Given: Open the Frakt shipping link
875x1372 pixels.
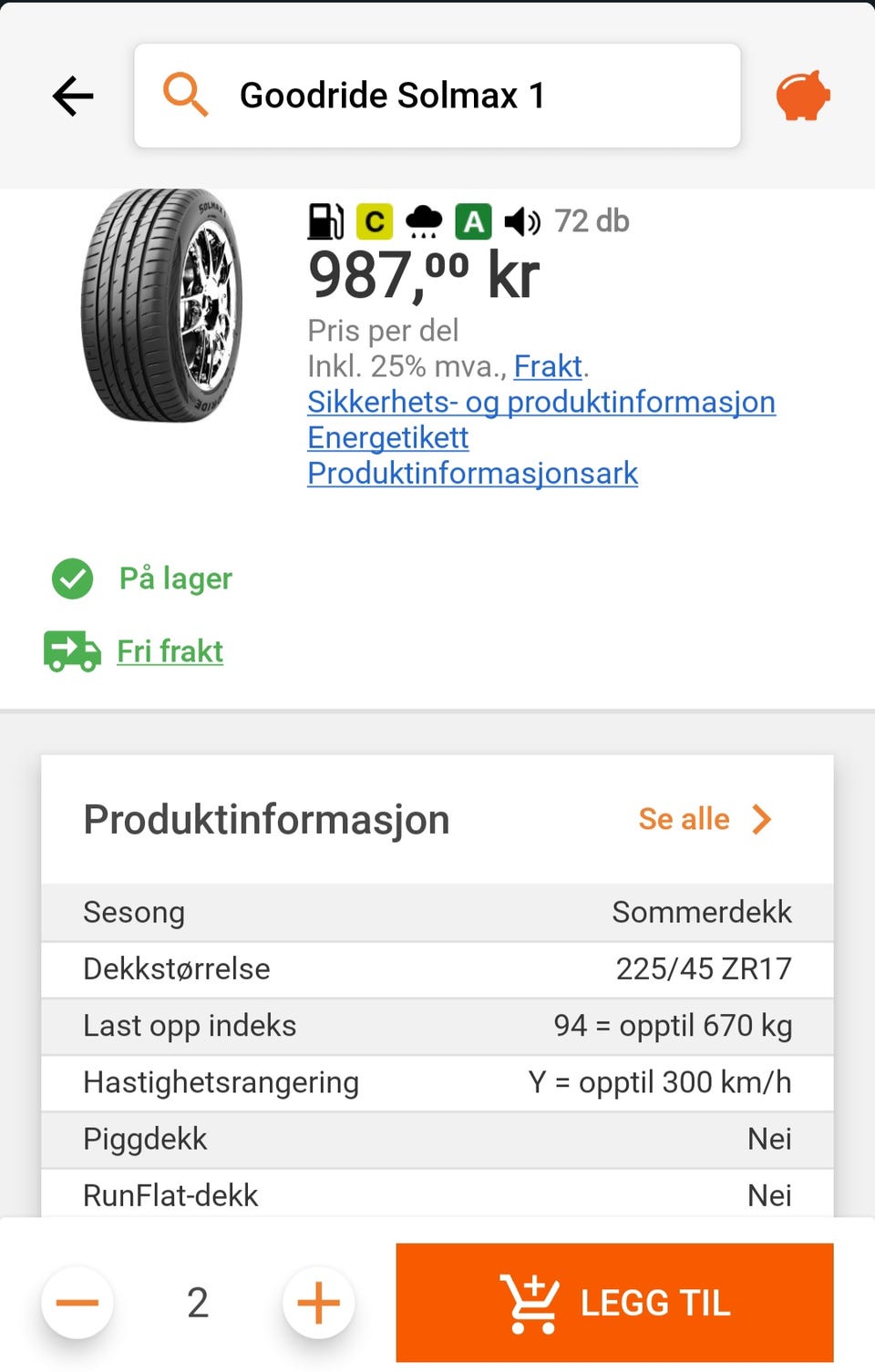Looking at the screenshot, I should 548,366.
